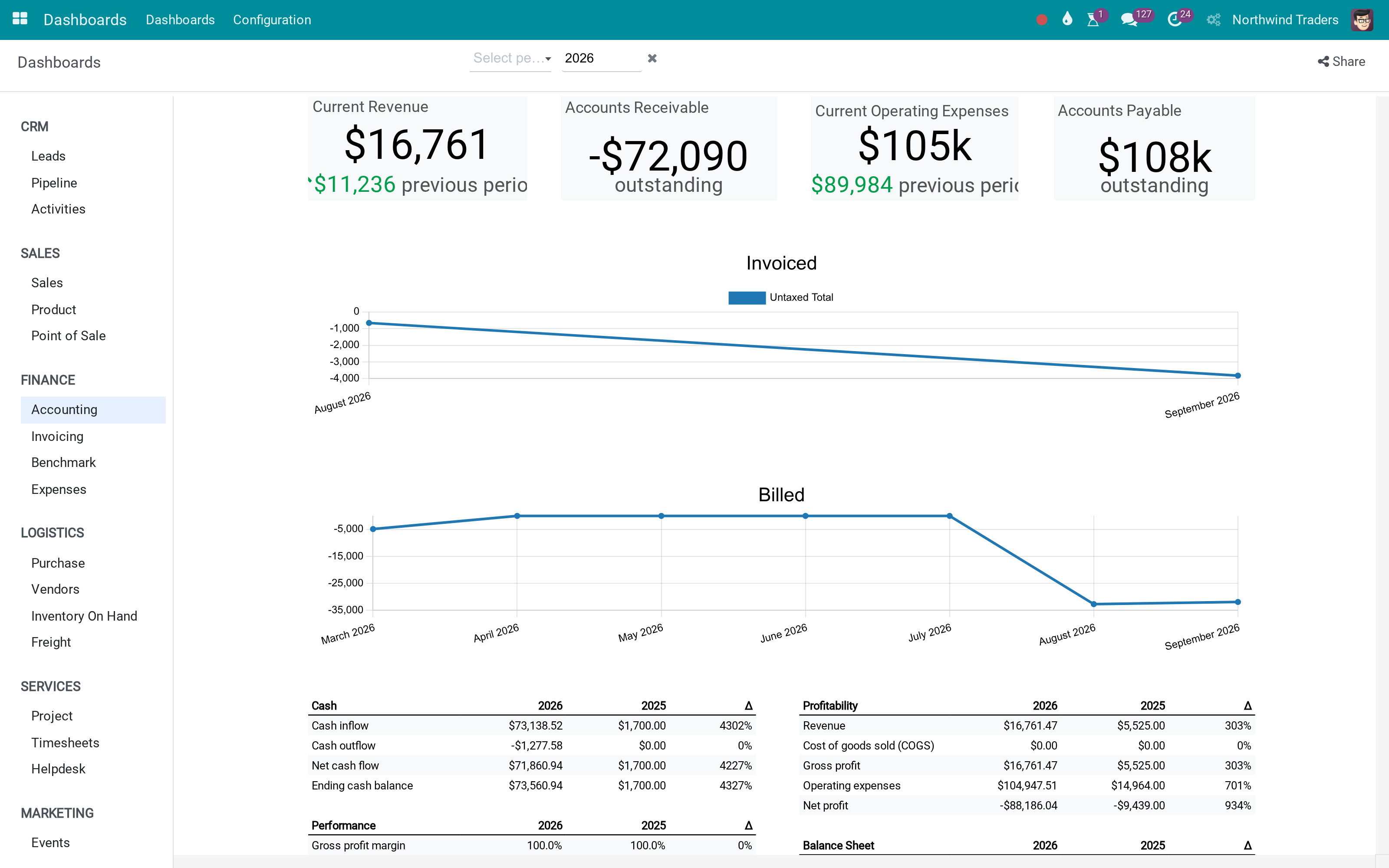The height and width of the screenshot is (868, 1389).
Task: Open the Events dashboard
Action: click(50, 843)
